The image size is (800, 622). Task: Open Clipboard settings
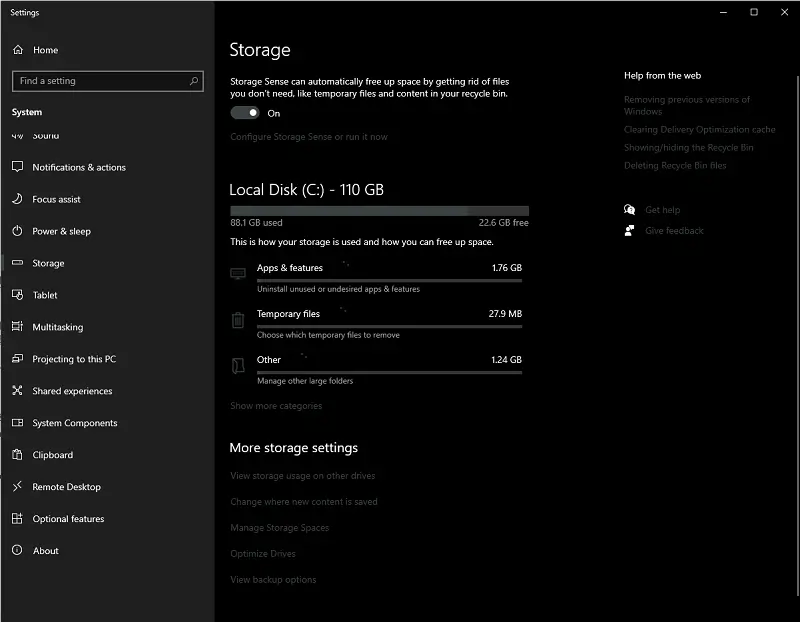19,455
